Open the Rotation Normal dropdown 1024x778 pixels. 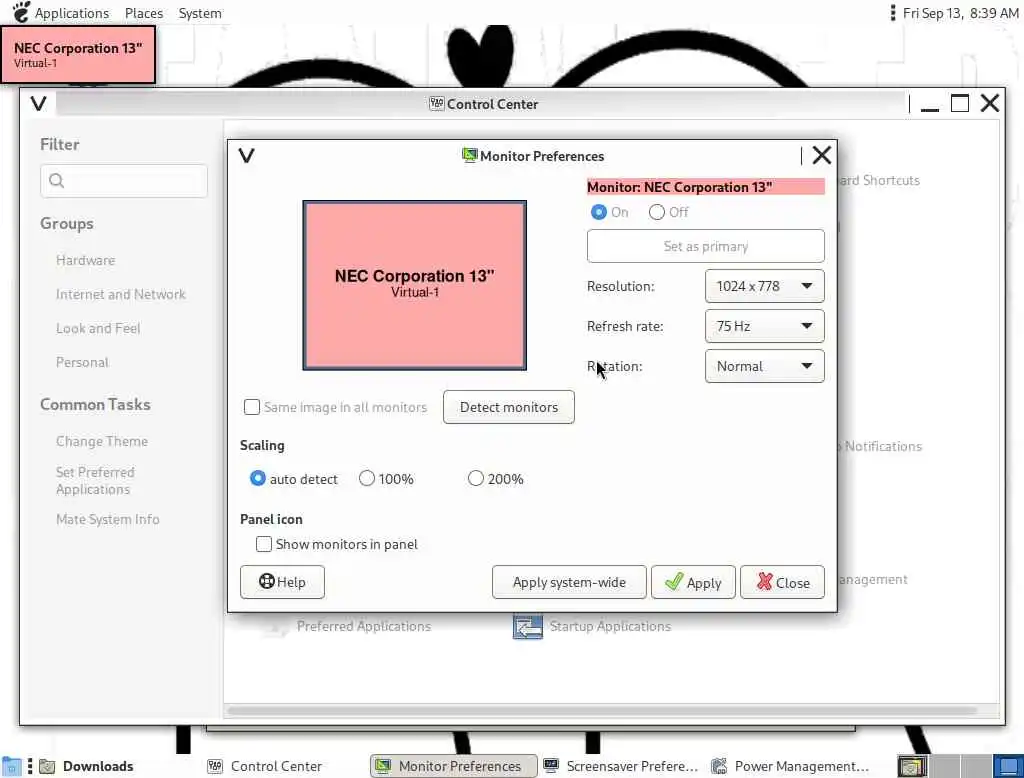[x=764, y=366]
